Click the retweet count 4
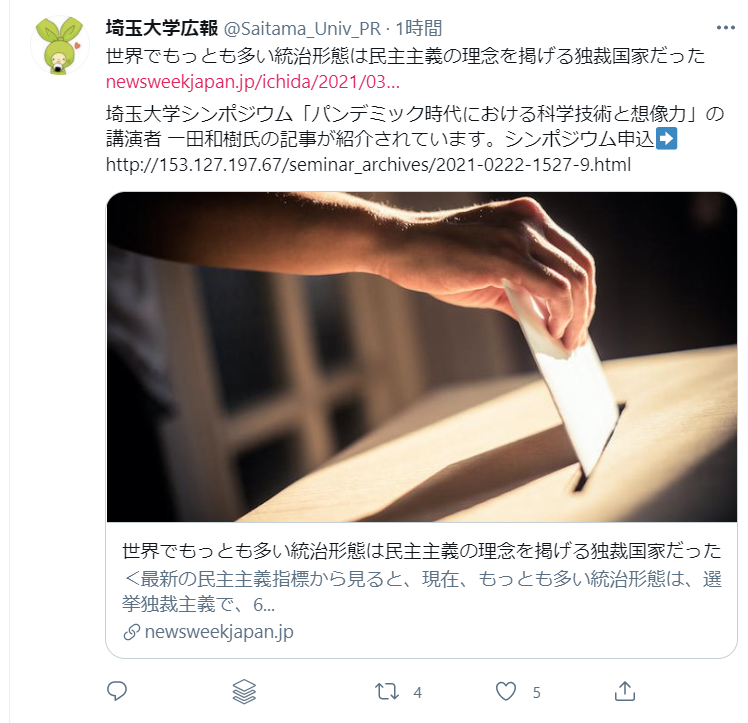Image resolution: width=748 pixels, height=723 pixels. [418, 692]
